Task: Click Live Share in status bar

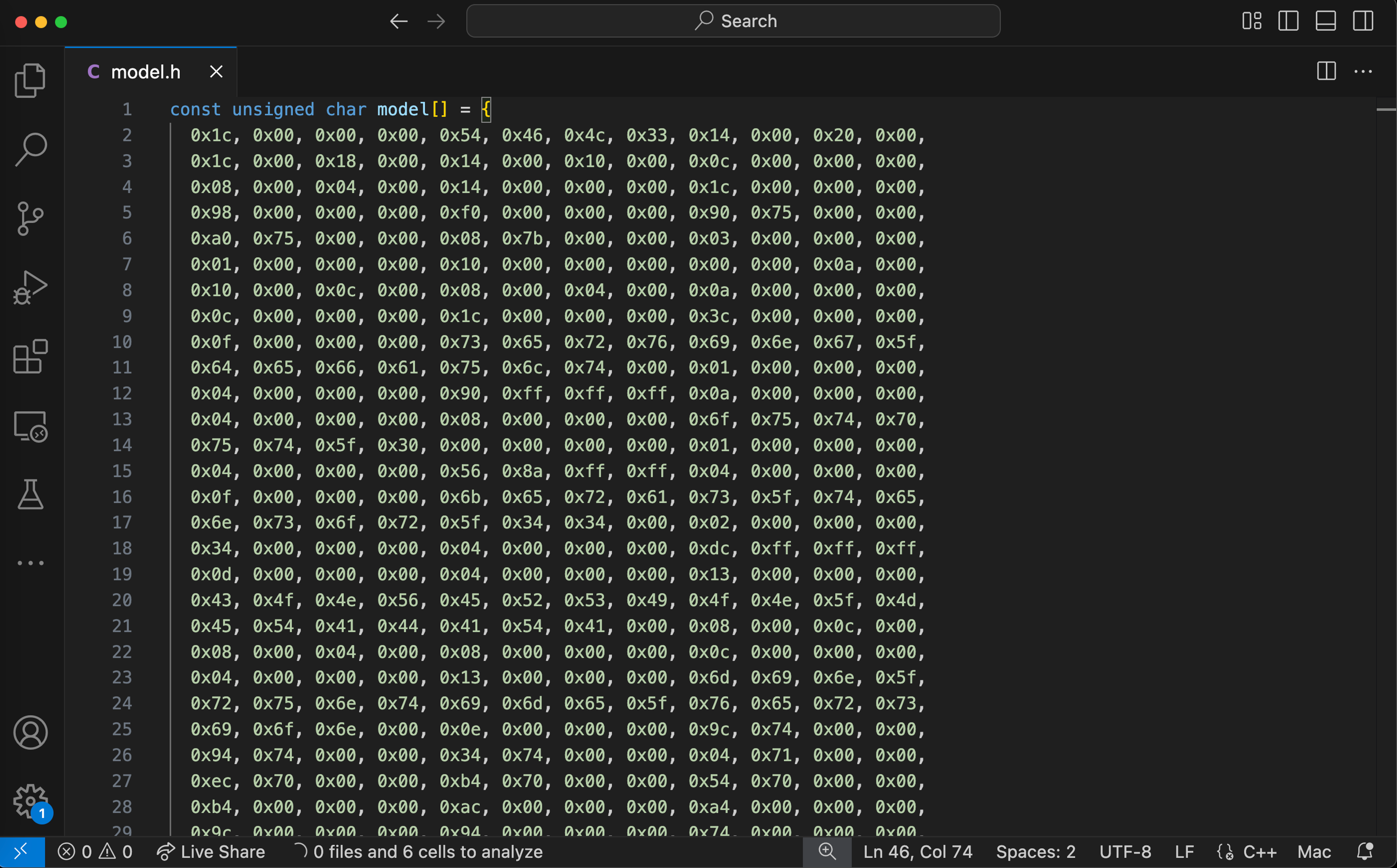Action: click(211, 851)
